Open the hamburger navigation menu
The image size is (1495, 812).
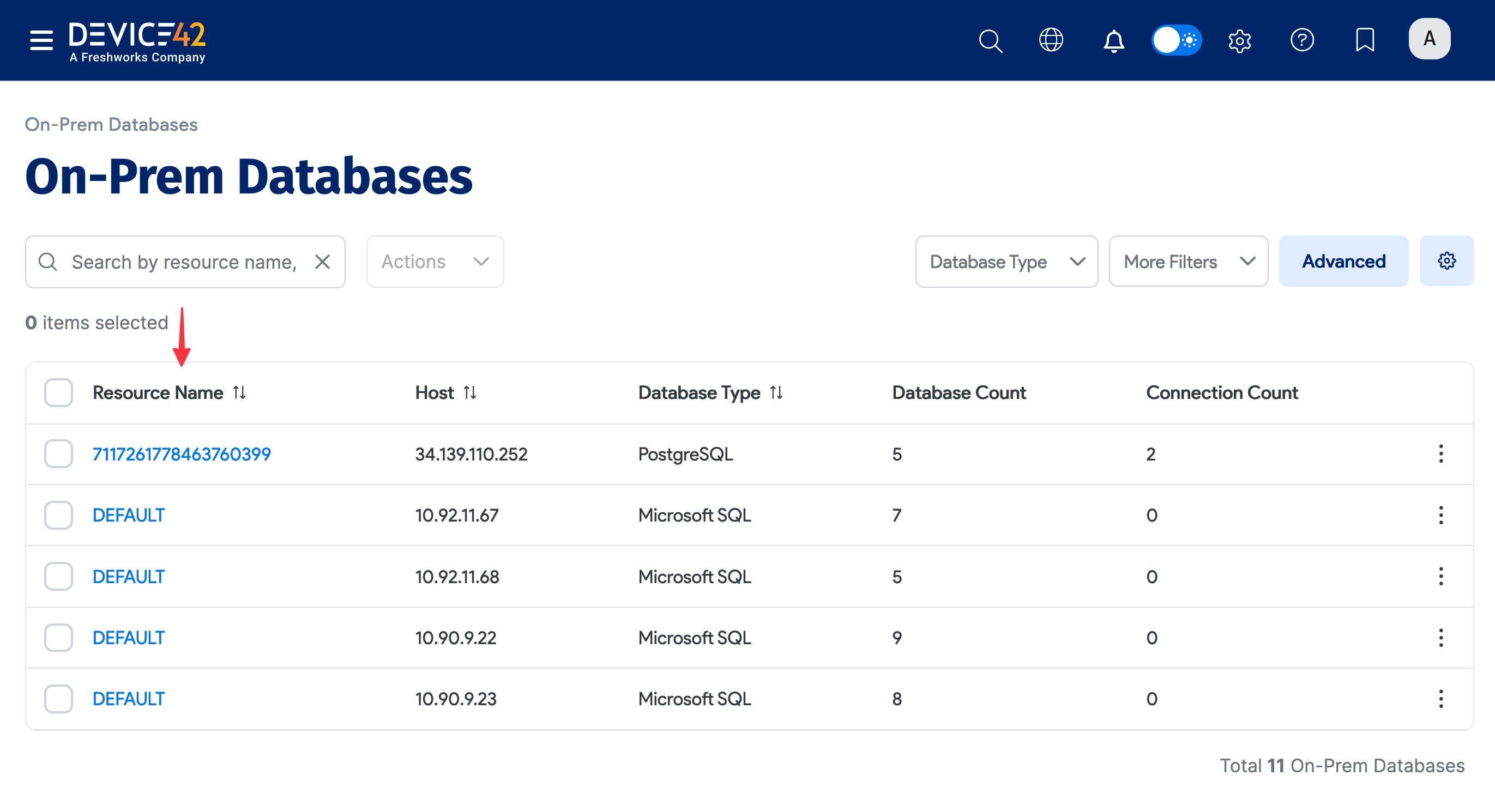pyautogui.click(x=41, y=40)
